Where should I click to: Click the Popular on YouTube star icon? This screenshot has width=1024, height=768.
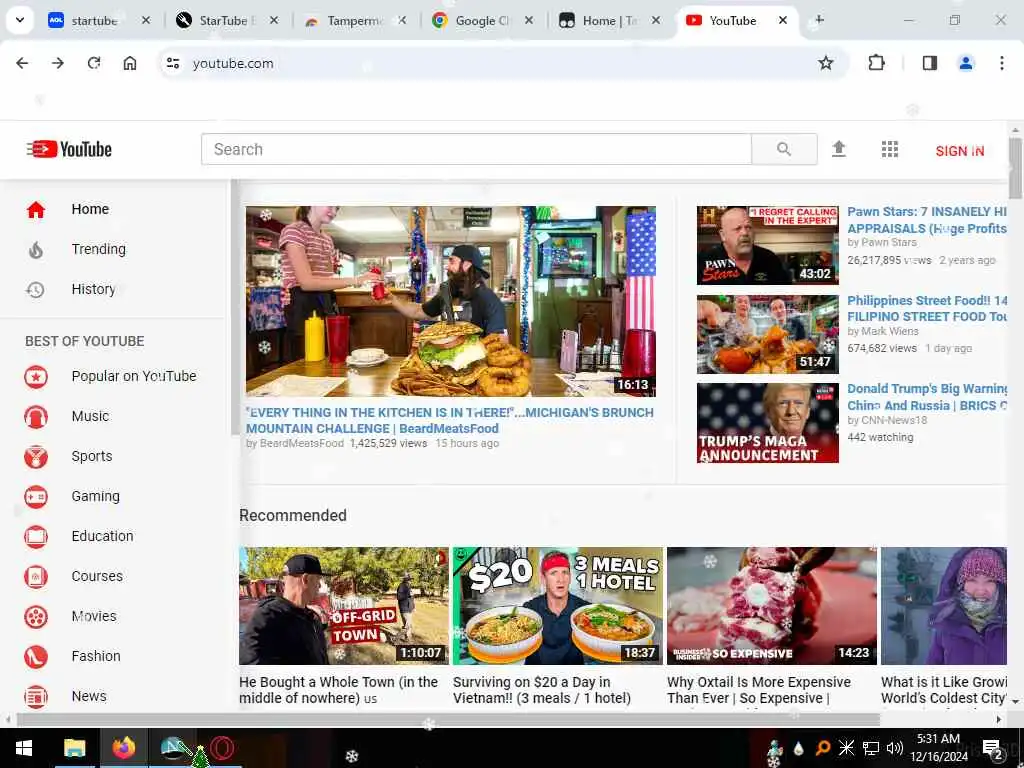(x=36, y=377)
